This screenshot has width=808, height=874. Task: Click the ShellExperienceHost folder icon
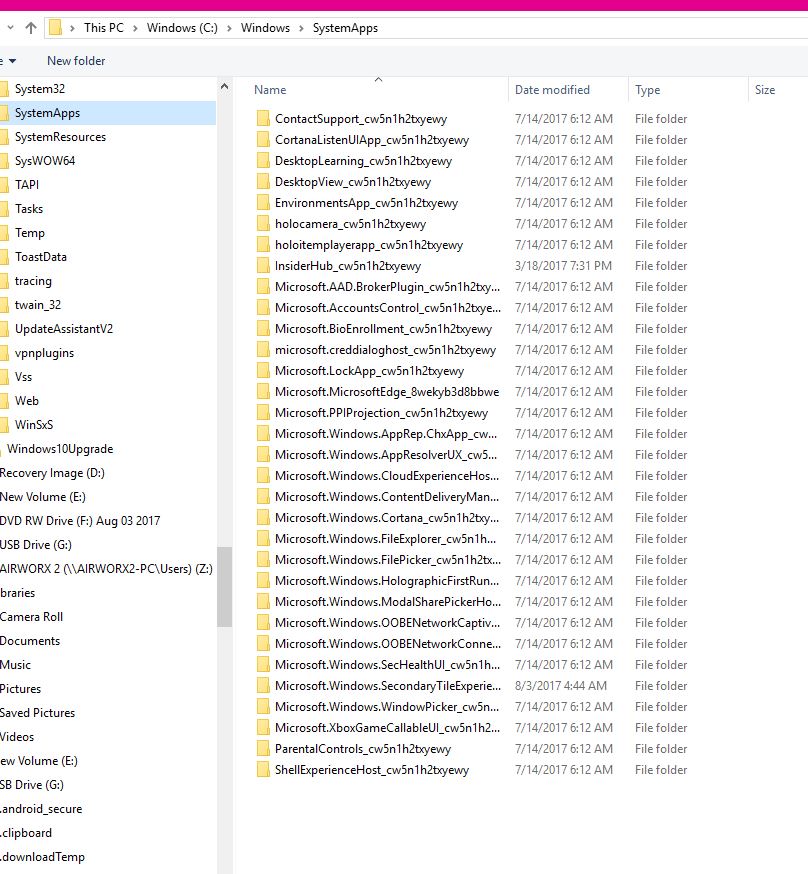click(x=263, y=770)
